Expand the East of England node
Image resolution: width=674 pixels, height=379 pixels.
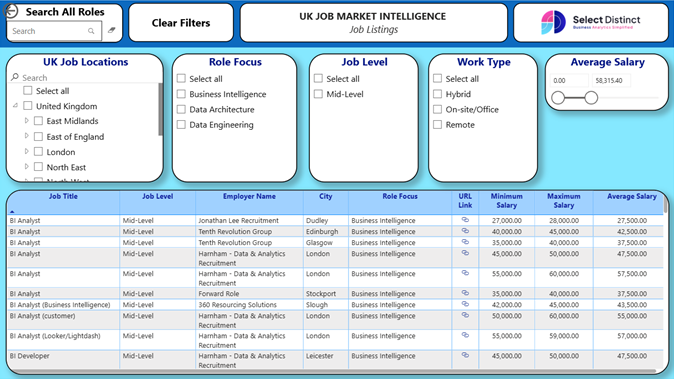pyautogui.click(x=26, y=136)
